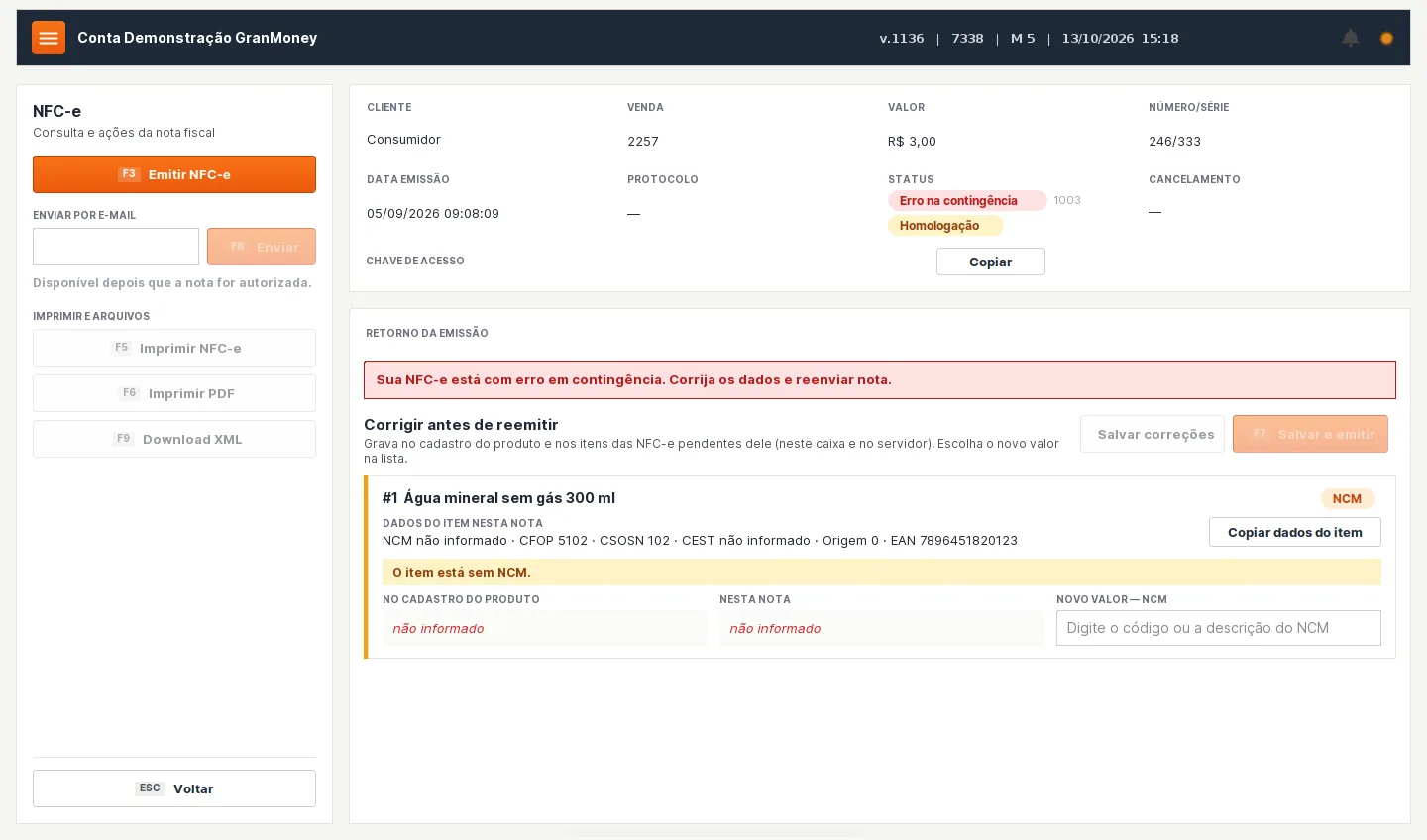
Task: Click the Emitir NFC-e button
Action: [174, 174]
